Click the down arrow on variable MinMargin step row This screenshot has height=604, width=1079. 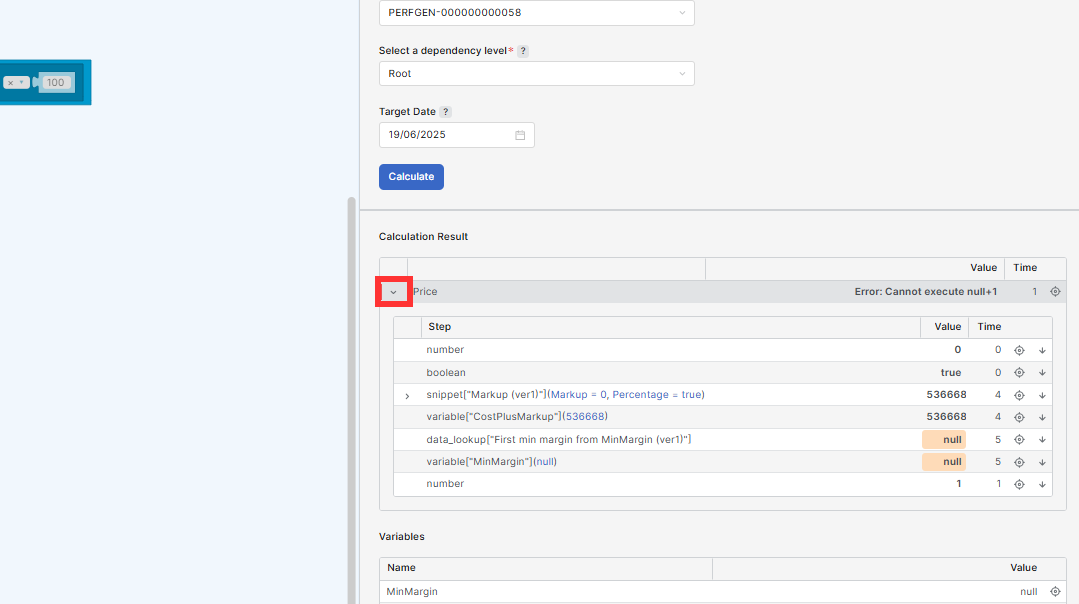point(1042,462)
